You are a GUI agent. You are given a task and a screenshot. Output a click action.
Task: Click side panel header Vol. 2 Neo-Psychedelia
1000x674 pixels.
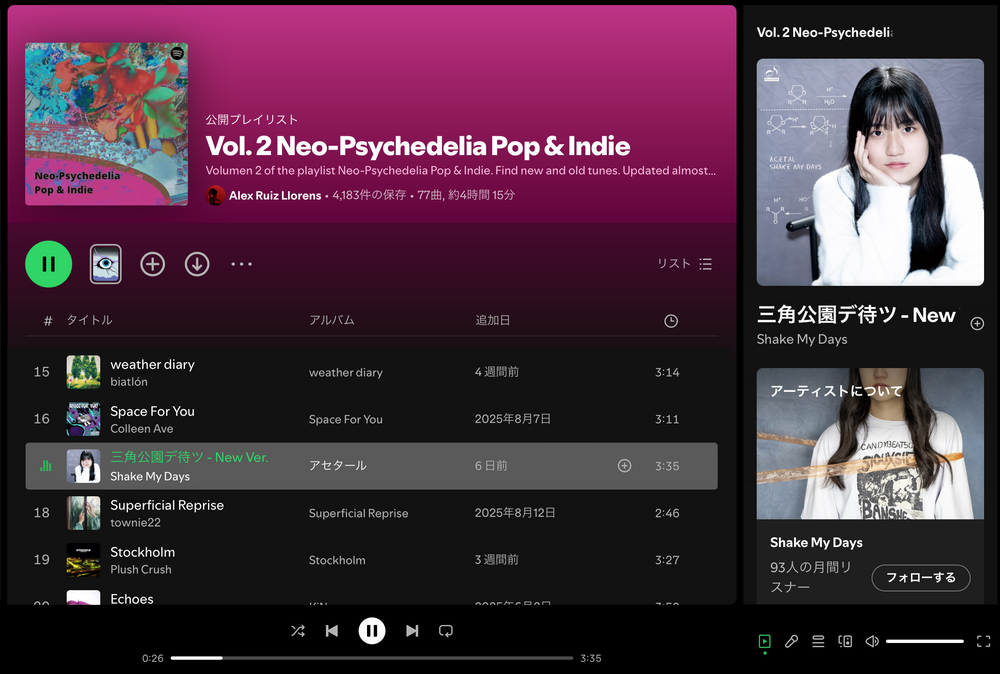click(824, 33)
